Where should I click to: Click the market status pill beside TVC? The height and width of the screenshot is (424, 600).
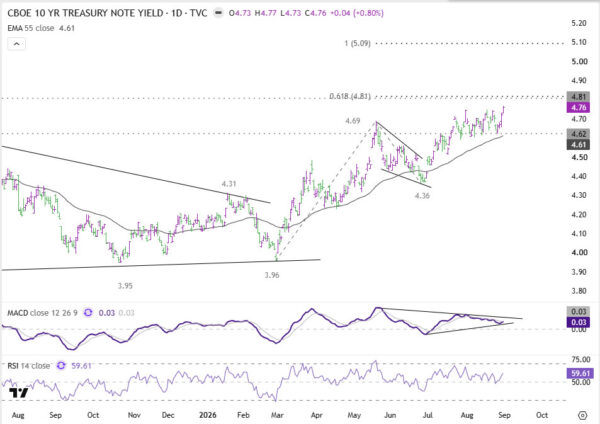click(218, 13)
